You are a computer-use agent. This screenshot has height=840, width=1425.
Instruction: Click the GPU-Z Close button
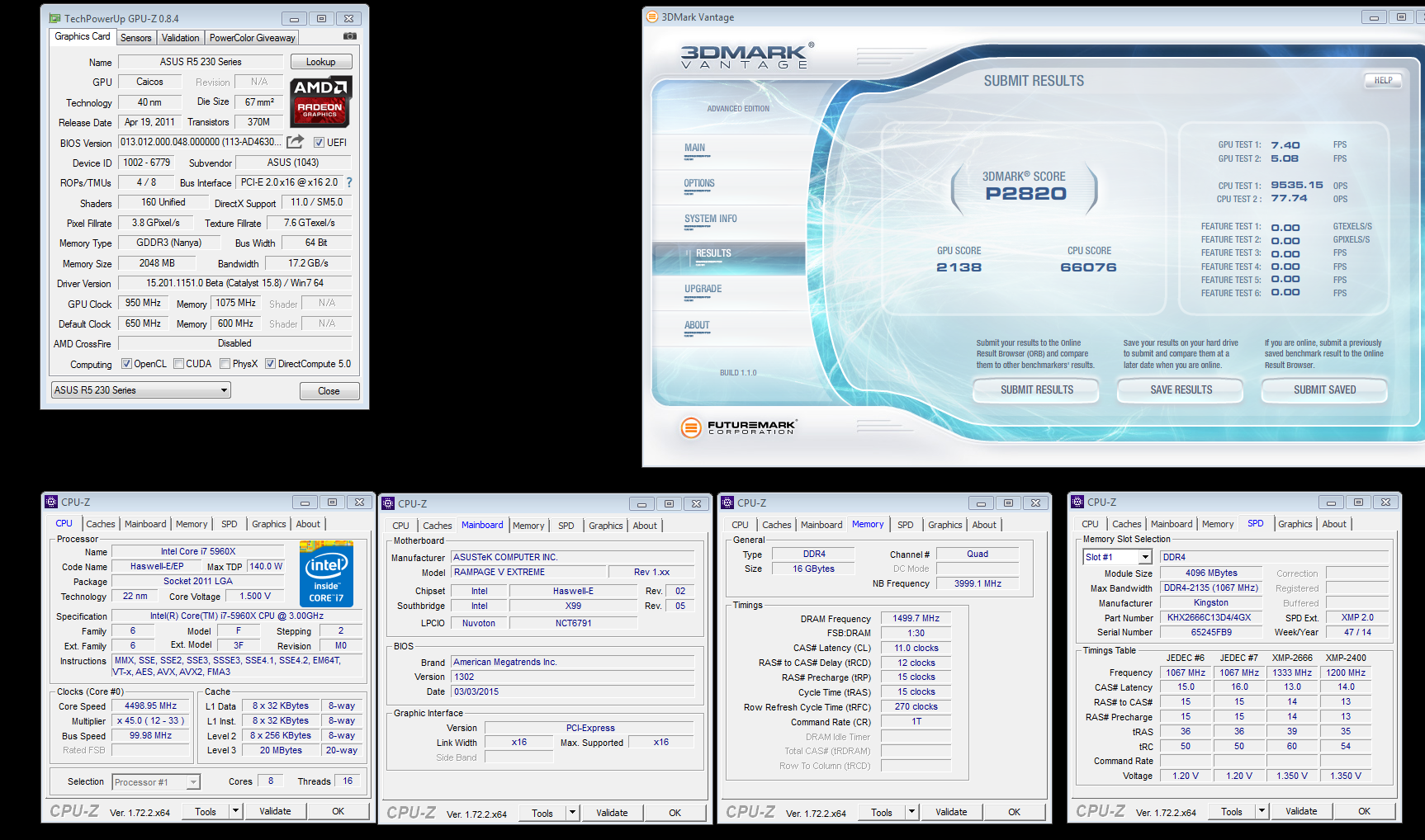(x=329, y=390)
